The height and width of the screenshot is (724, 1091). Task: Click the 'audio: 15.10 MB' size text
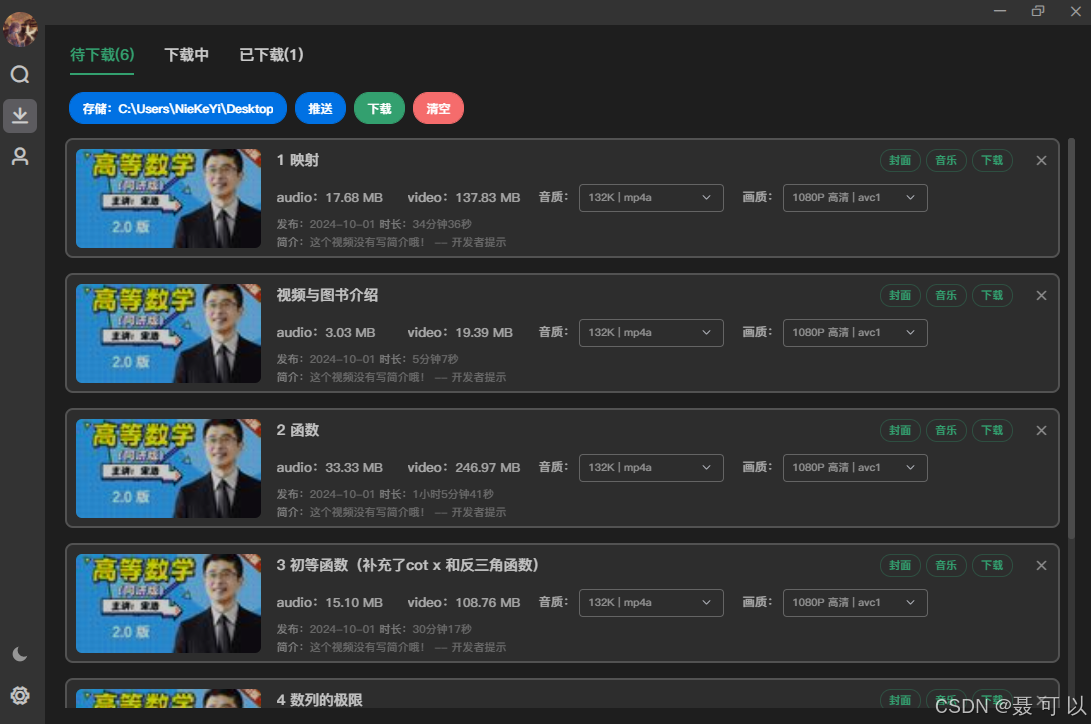point(330,602)
